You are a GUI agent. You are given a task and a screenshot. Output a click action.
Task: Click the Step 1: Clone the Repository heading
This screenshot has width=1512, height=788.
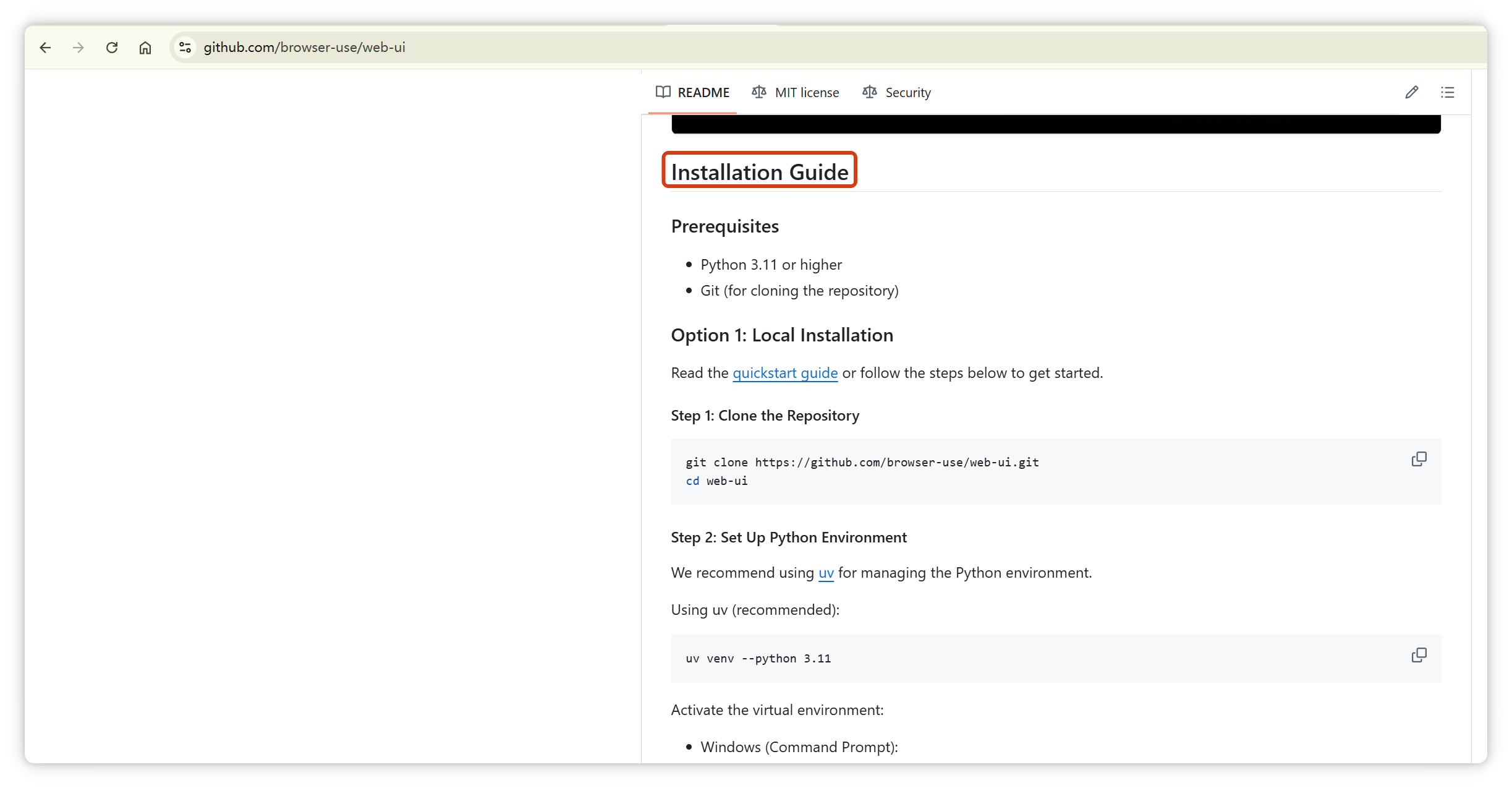coord(765,416)
